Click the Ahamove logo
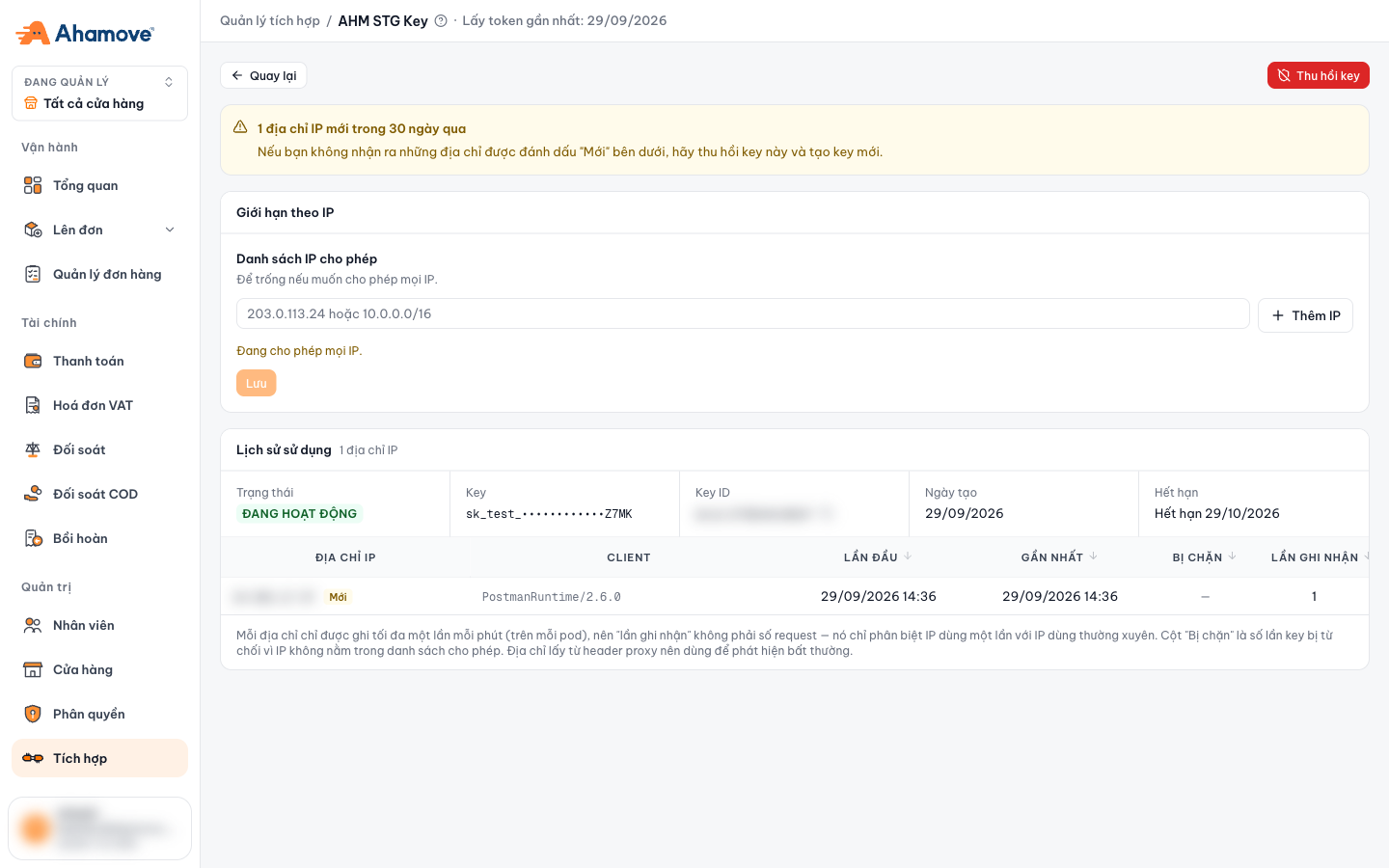Image resolution: width=1389 pixels, height=868 pixels. coord(85,33)
